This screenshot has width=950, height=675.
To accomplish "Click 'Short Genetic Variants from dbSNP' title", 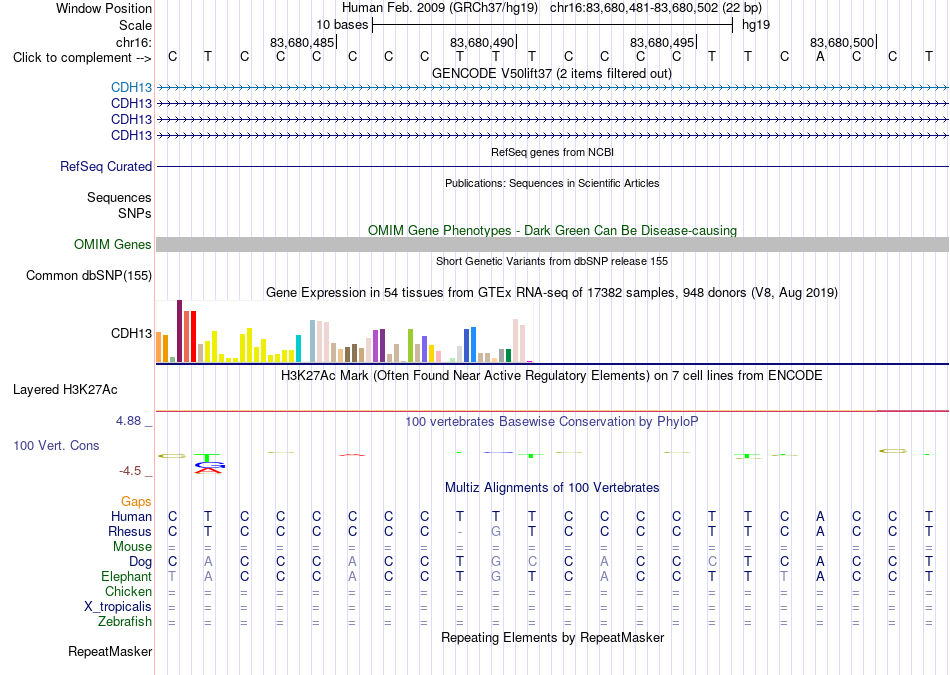I will tap(552, 261).
